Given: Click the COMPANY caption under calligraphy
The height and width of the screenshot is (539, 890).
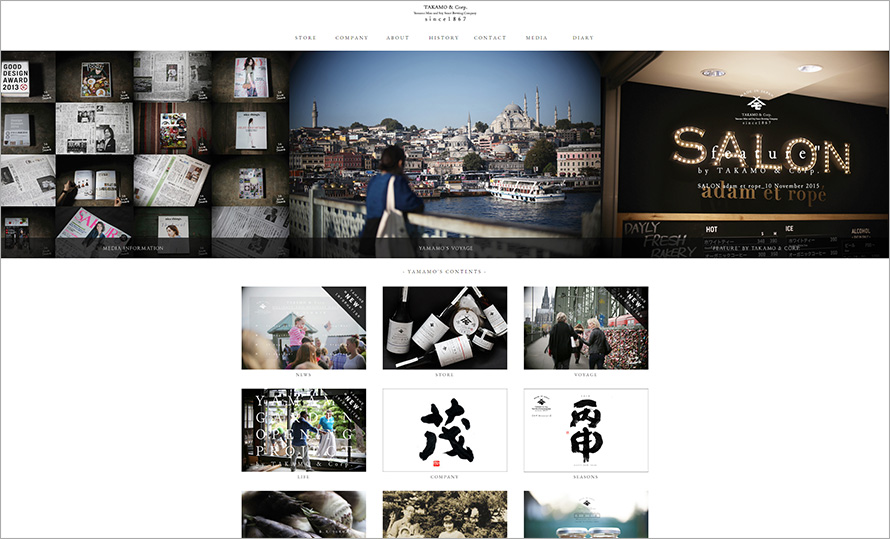Looking at the screenshot, I should click(444, 477).
